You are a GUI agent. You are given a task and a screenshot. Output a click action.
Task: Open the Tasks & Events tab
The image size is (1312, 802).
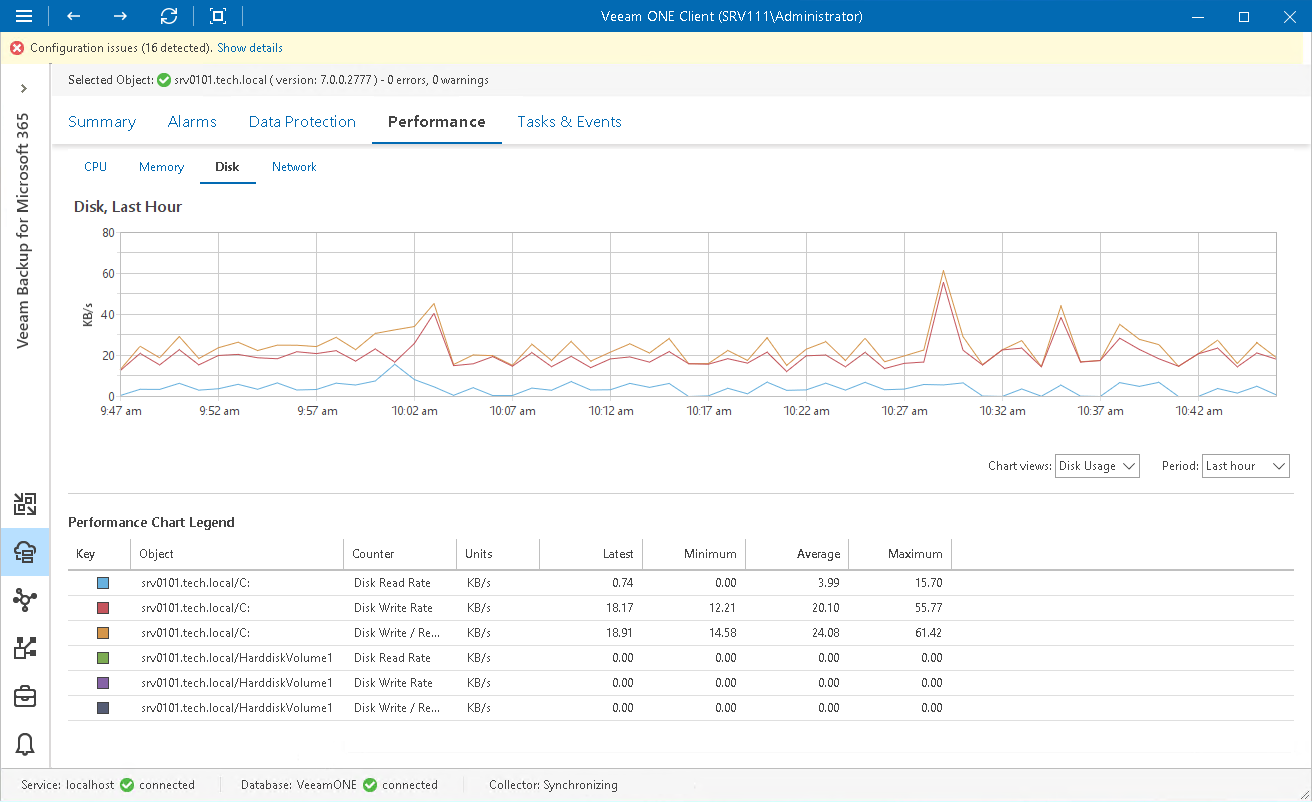click(569, 122)
